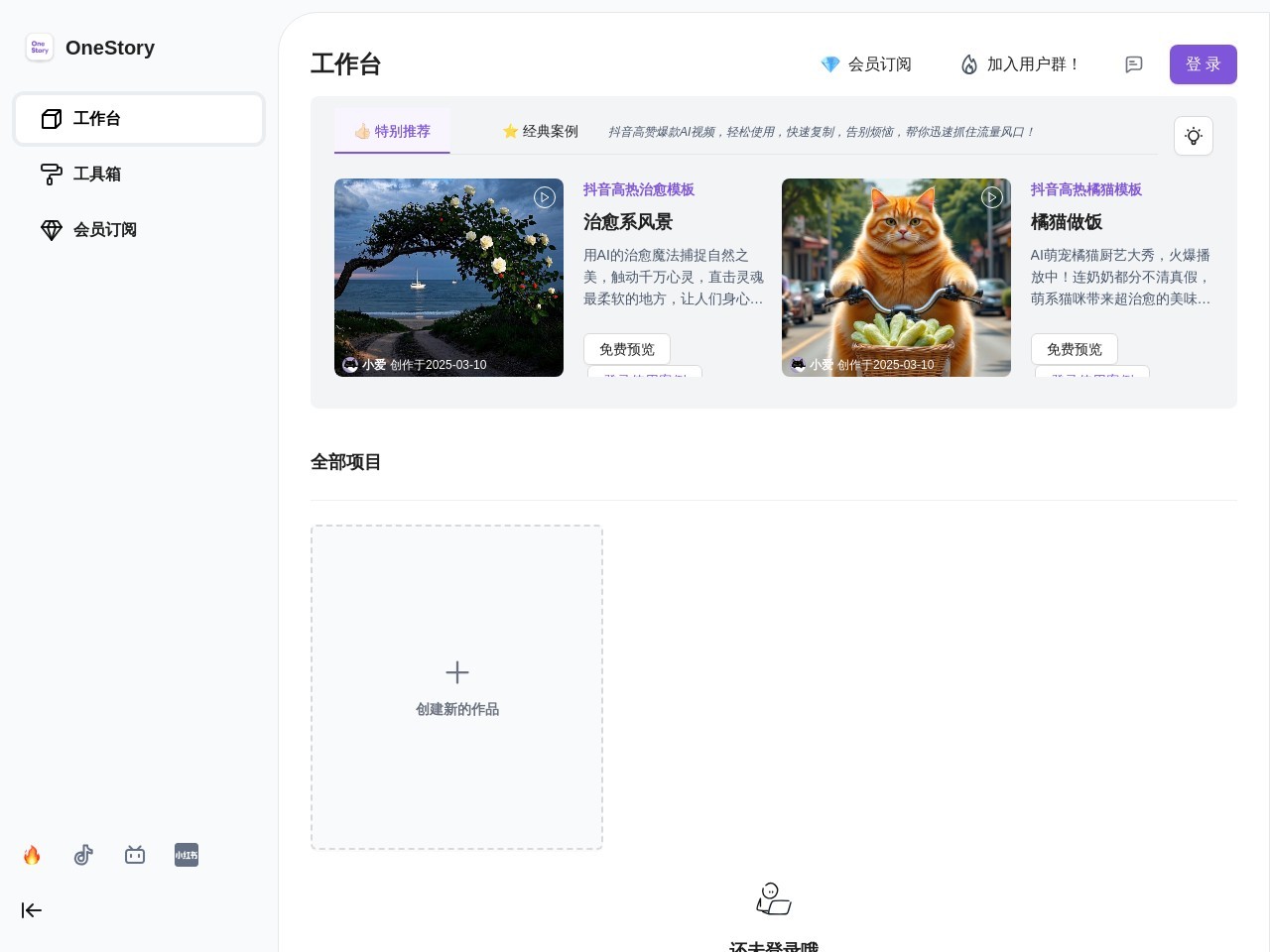The image size is (1270, 952).
Task: Open the fire hot-topics icon in sidebar
Action: pos(32,855)
